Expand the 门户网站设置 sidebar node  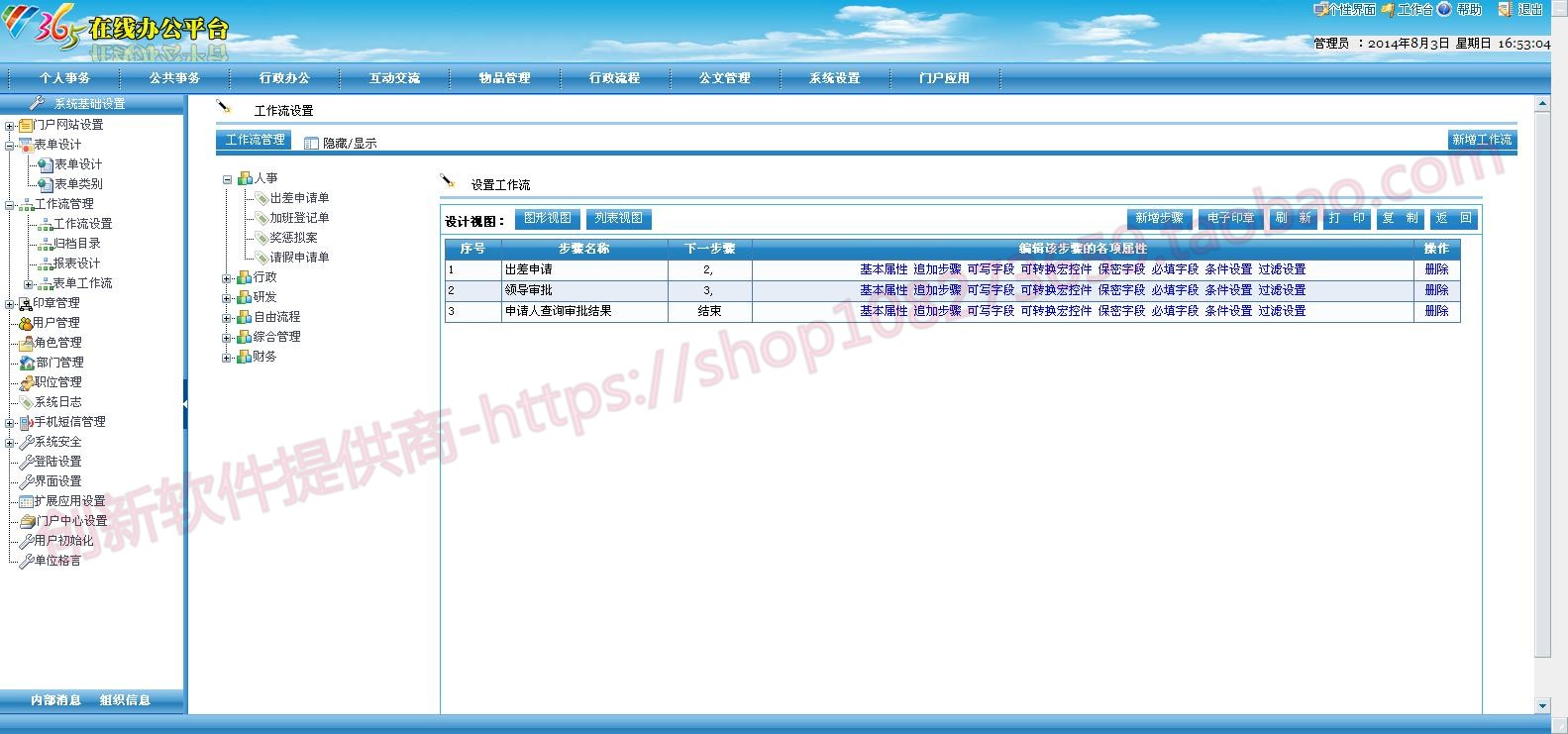pyautogui.click(x=10, y=126)
